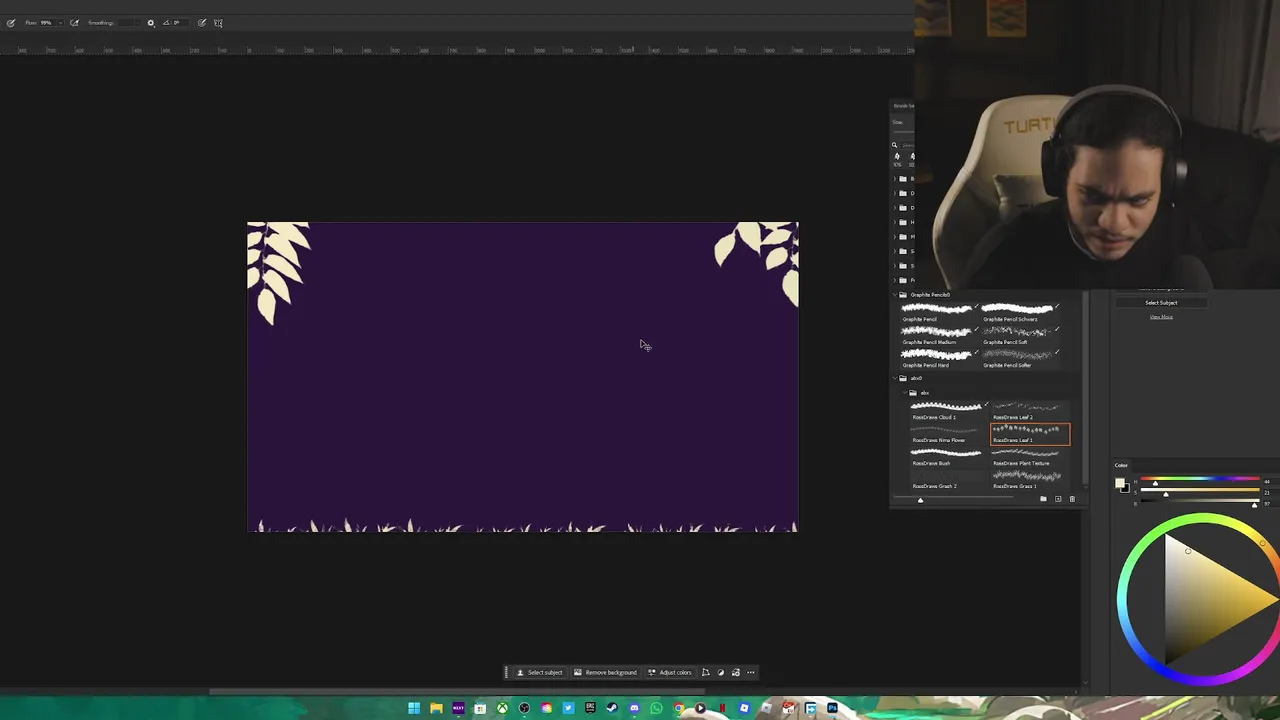
Task: Click the brush angle icon
Action: pos(166,23)
